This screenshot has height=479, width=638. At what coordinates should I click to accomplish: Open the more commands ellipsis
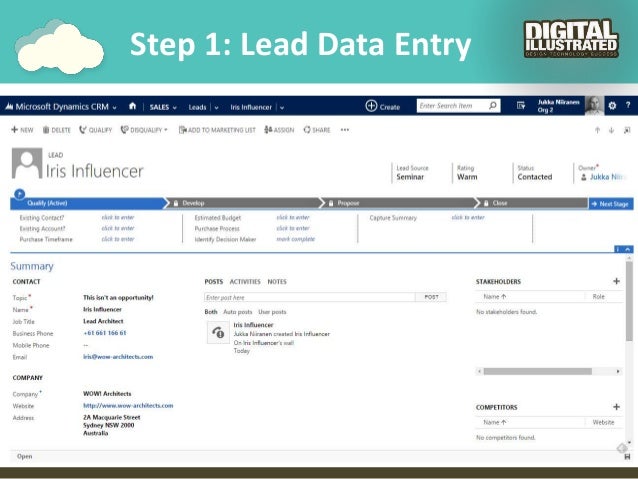tap(345, 130)
